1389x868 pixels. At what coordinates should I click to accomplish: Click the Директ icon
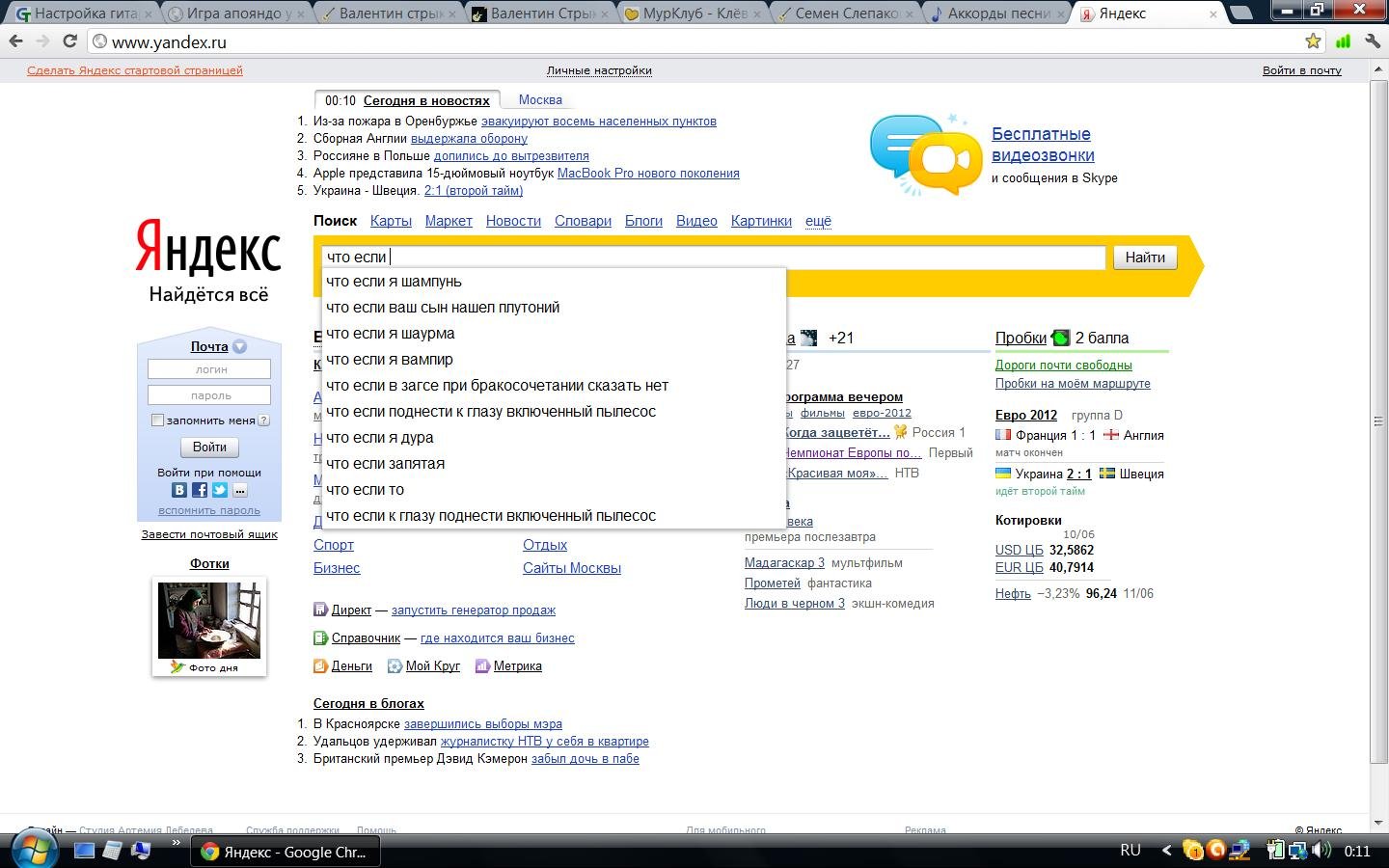click(320, 610)
